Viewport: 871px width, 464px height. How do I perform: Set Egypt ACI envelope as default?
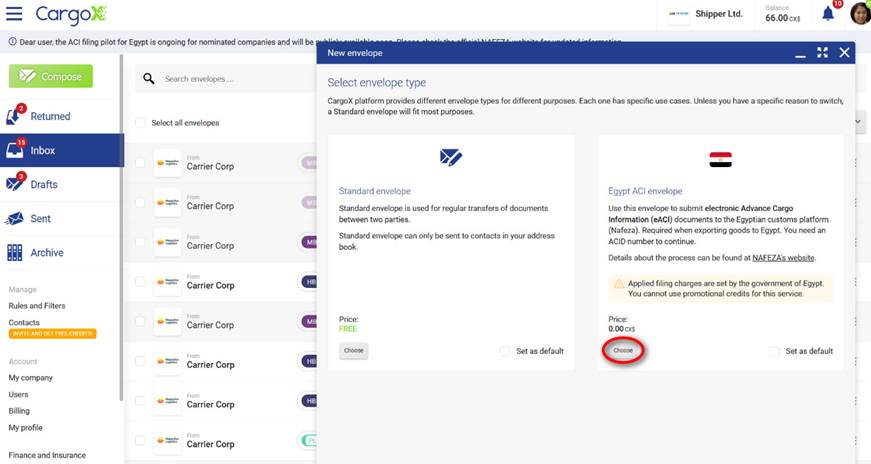pyautogui.click(x=774, y=351)
